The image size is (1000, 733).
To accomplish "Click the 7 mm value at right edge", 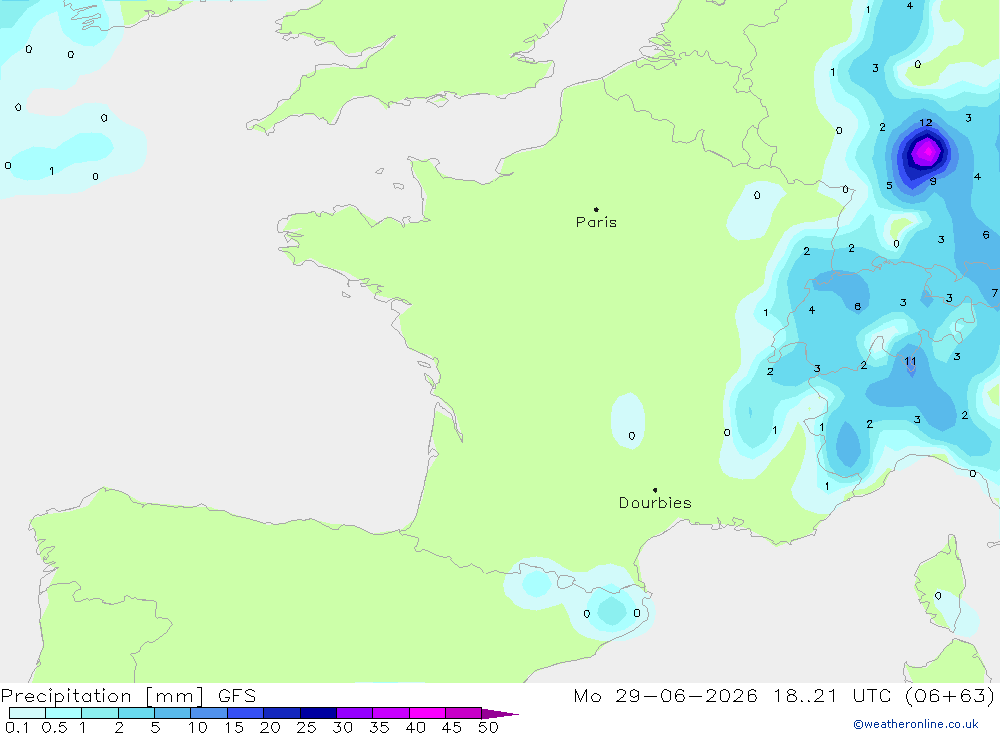I will (x=994, y=293).
